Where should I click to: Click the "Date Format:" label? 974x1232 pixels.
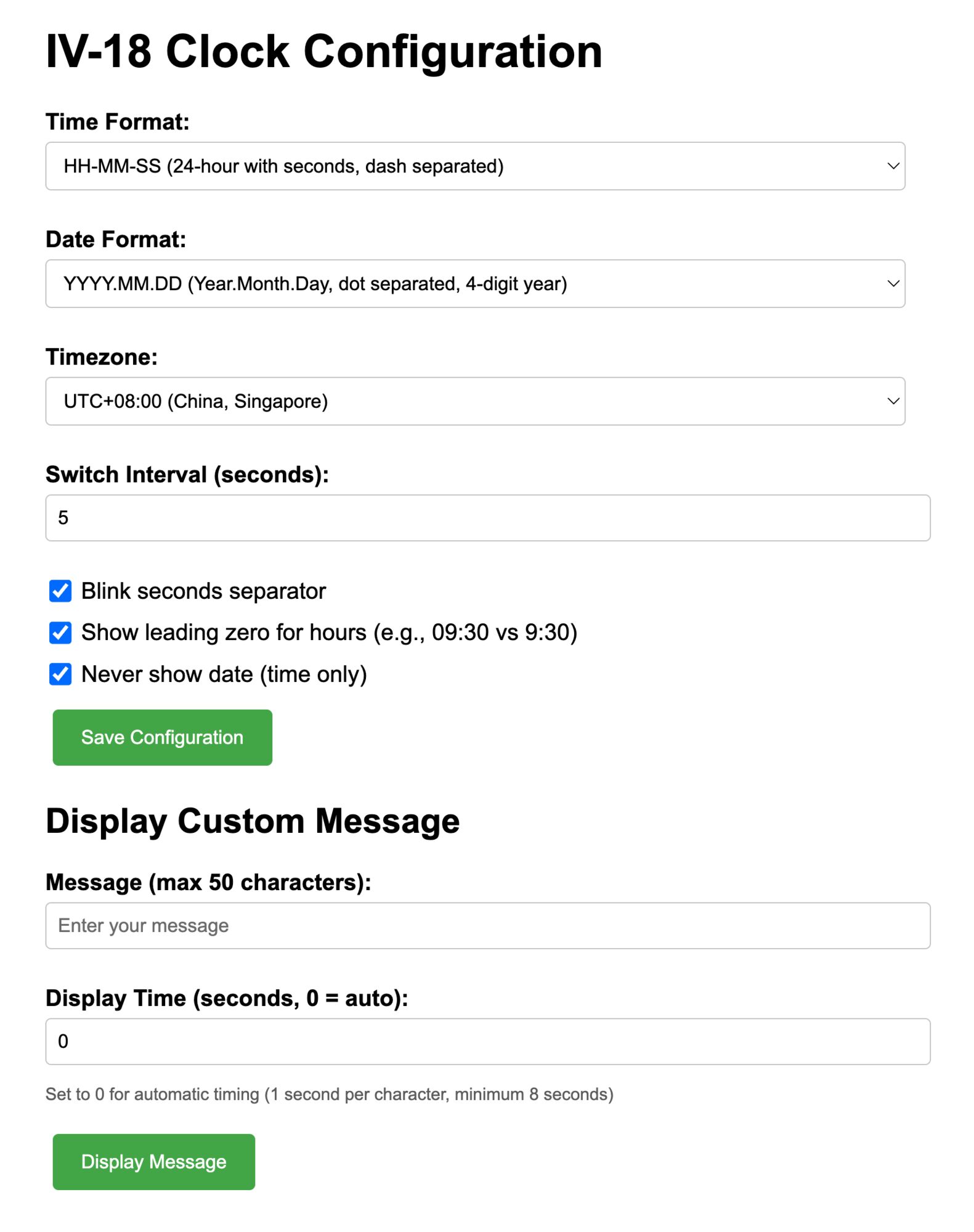116,240
